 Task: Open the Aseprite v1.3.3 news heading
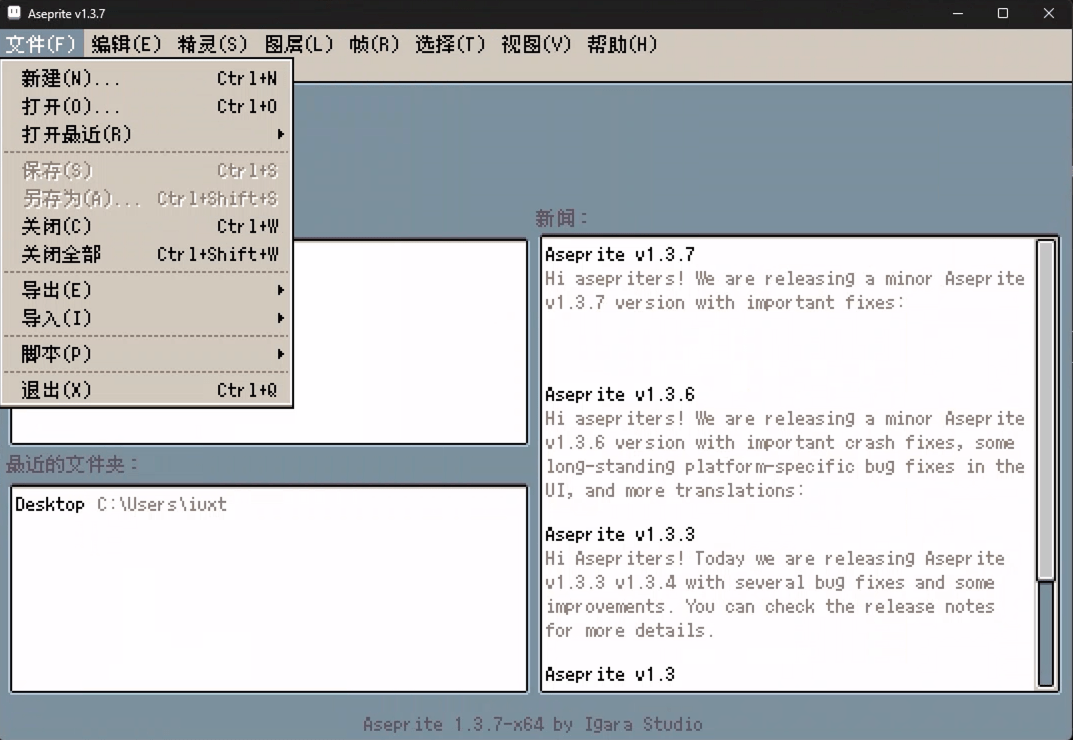point(619,534)
